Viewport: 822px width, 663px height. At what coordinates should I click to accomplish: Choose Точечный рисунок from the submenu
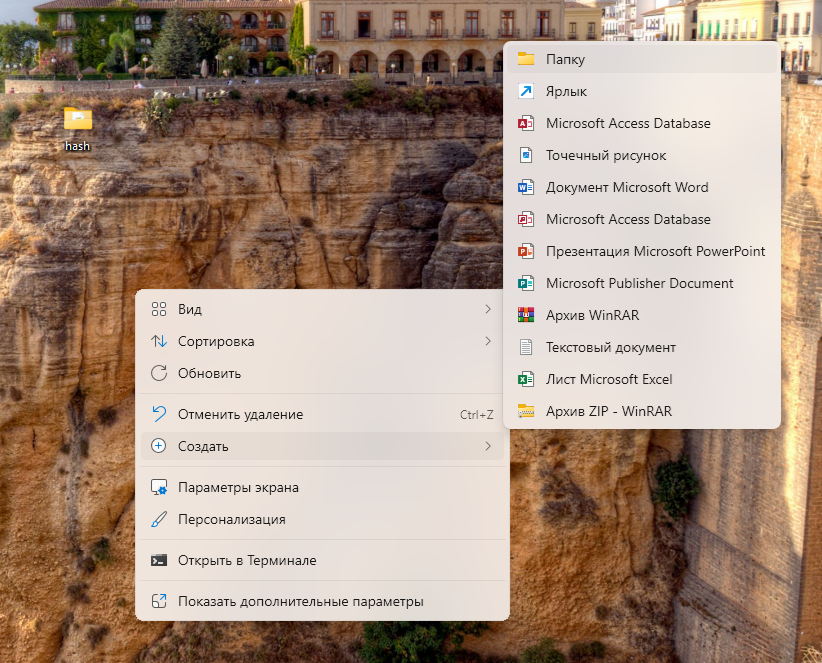pos(605,155)
